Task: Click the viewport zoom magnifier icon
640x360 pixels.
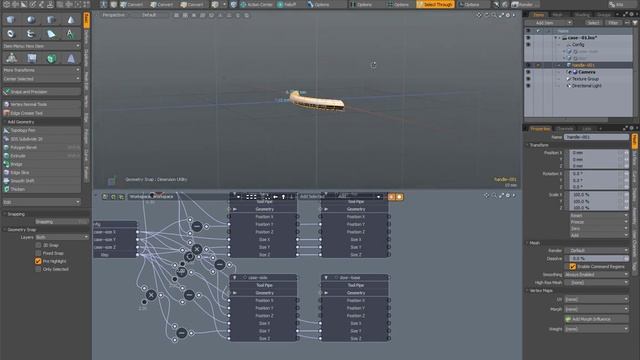Action: click(x=493, y=15)
